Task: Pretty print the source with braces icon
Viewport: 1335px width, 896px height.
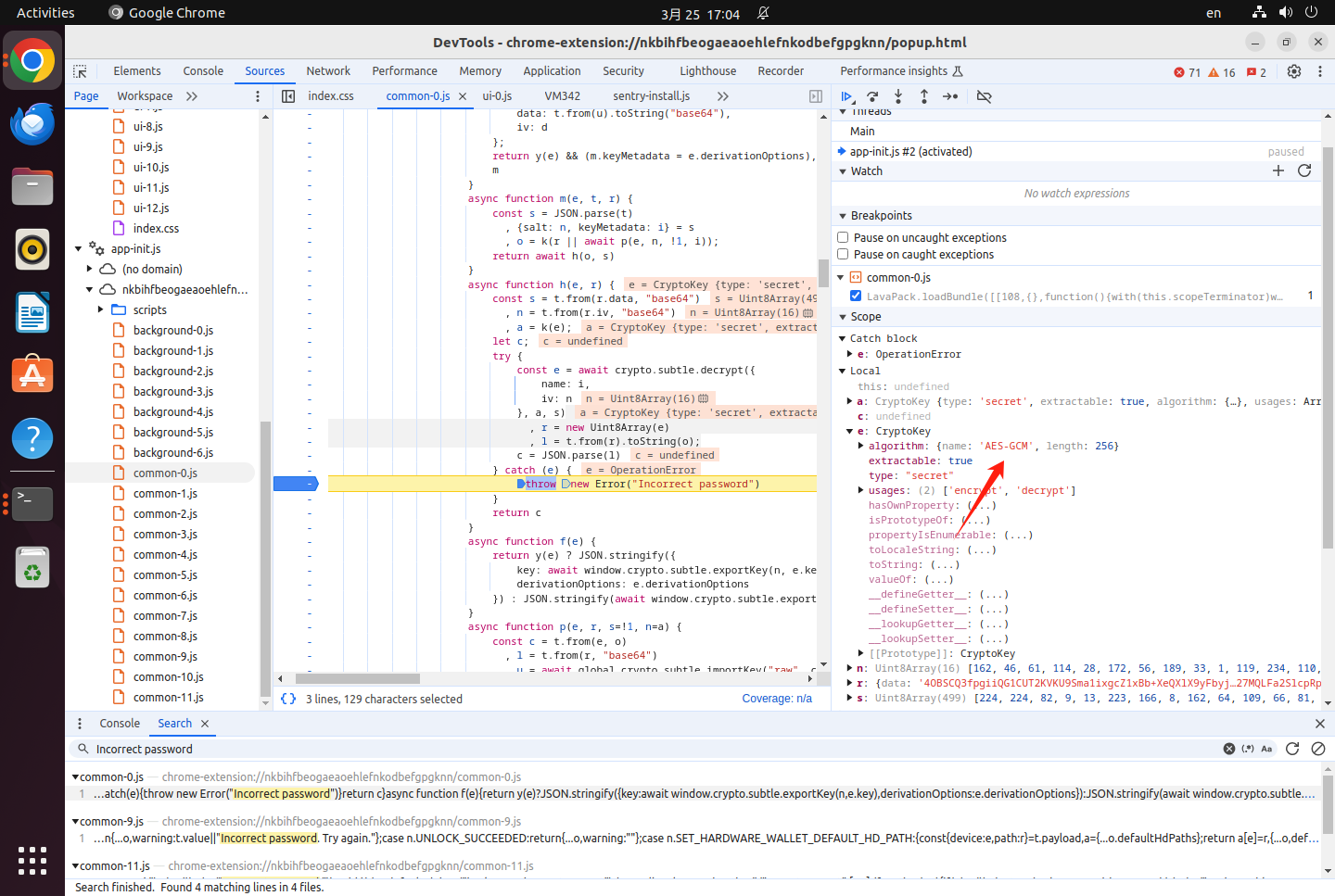Action: click(x=288, y=699)
